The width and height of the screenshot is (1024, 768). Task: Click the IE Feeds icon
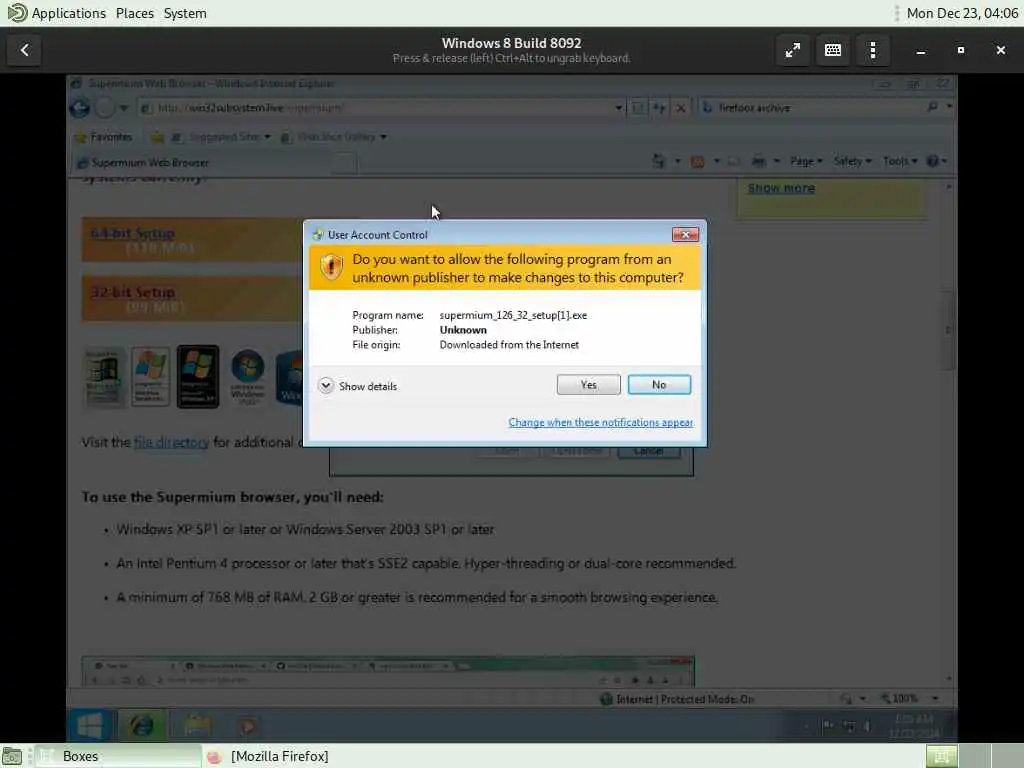click(697, 161)
